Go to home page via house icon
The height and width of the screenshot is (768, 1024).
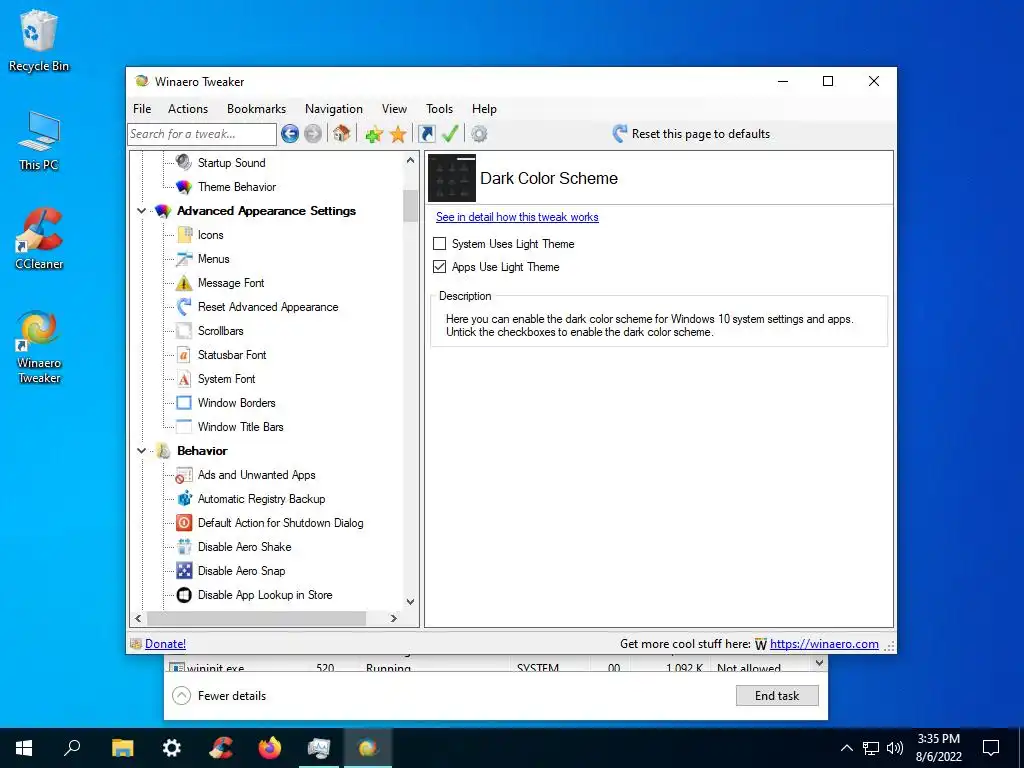coord(341,134)
